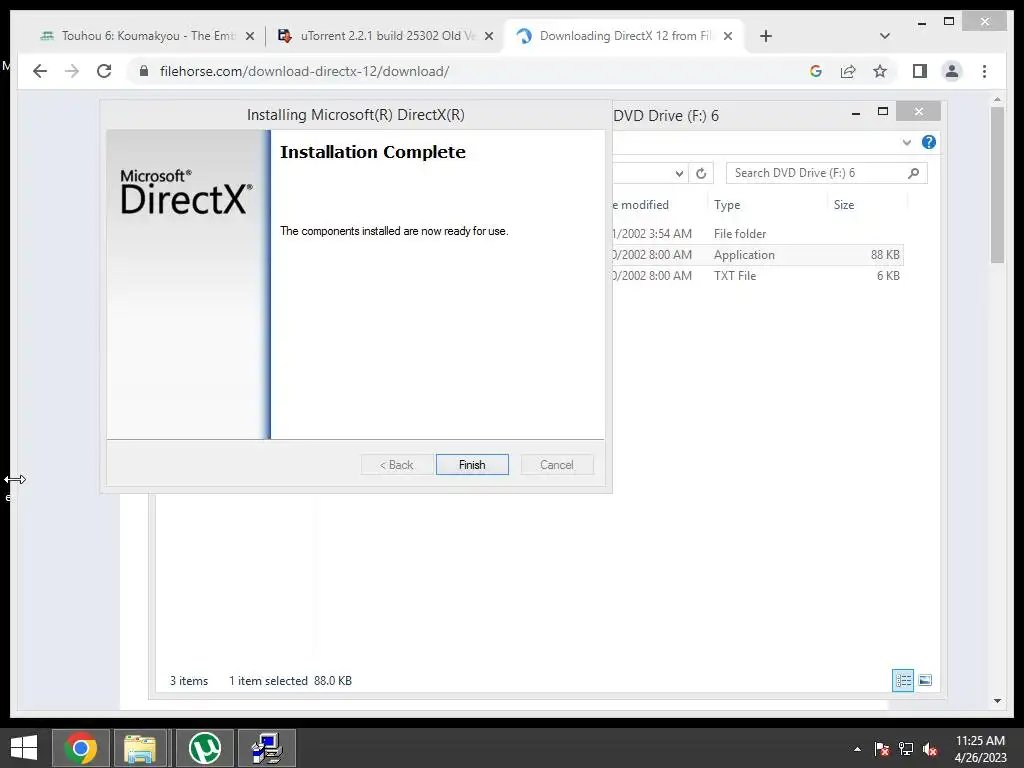This screenshot has height=768, width=1024.
Task: Bookmark this page with the star
Action: pyautogui.click(x=880, y=71)
